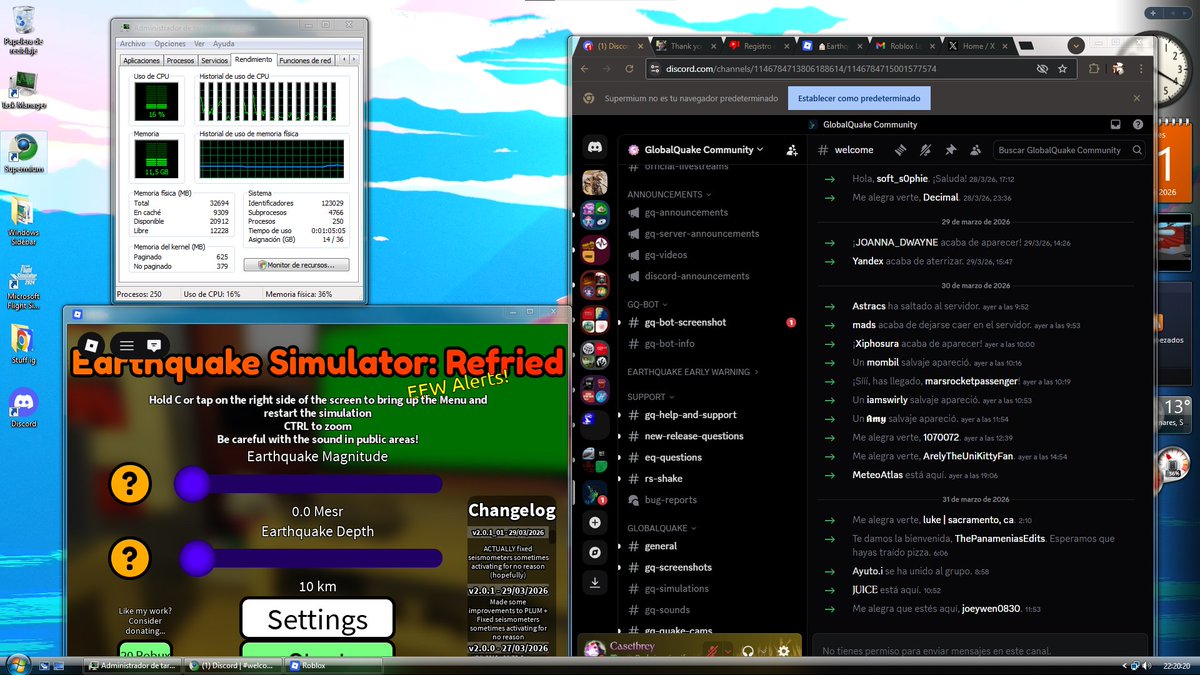Click the Buscar GlobalQuake Community search field
Image resolution: width=1200 pixels, height=675 pixels.
click(x=1071, y=150)
